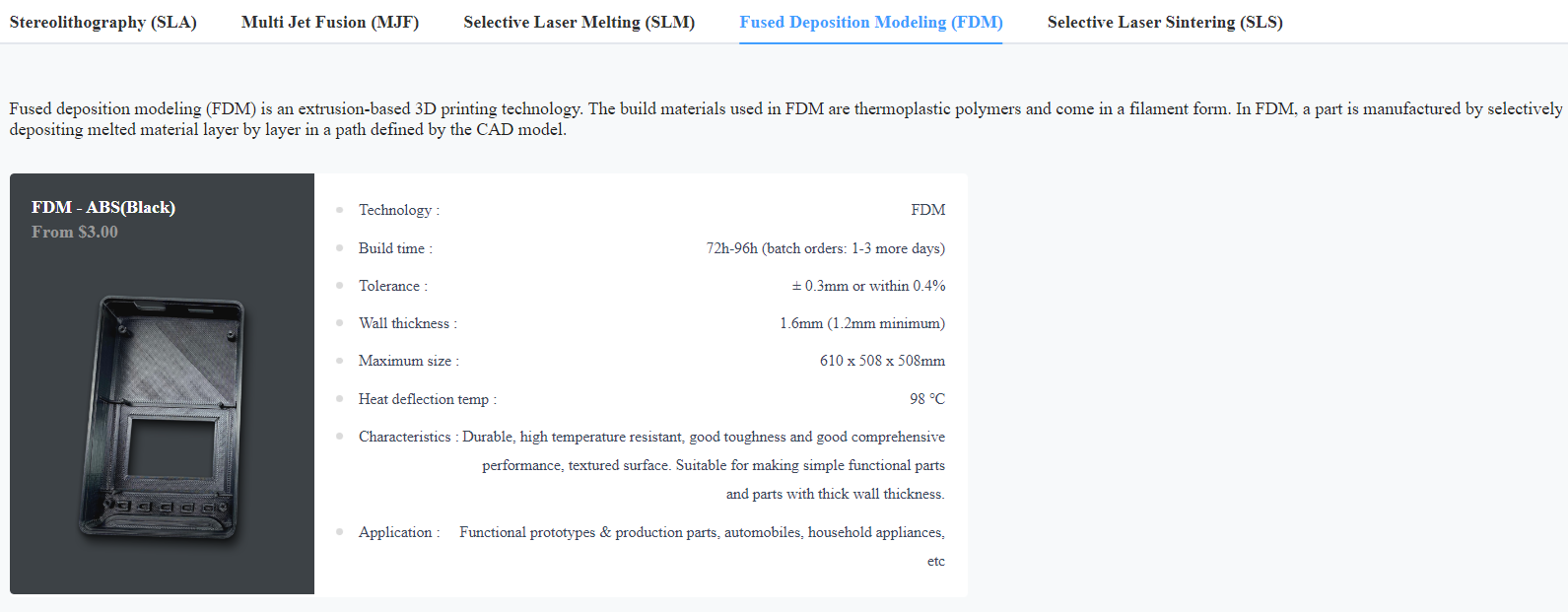Click the Multi Jet Fusion (MJF) link
Image resolution: width=1568 pixels, height=612 pixels.
[329, 21]
